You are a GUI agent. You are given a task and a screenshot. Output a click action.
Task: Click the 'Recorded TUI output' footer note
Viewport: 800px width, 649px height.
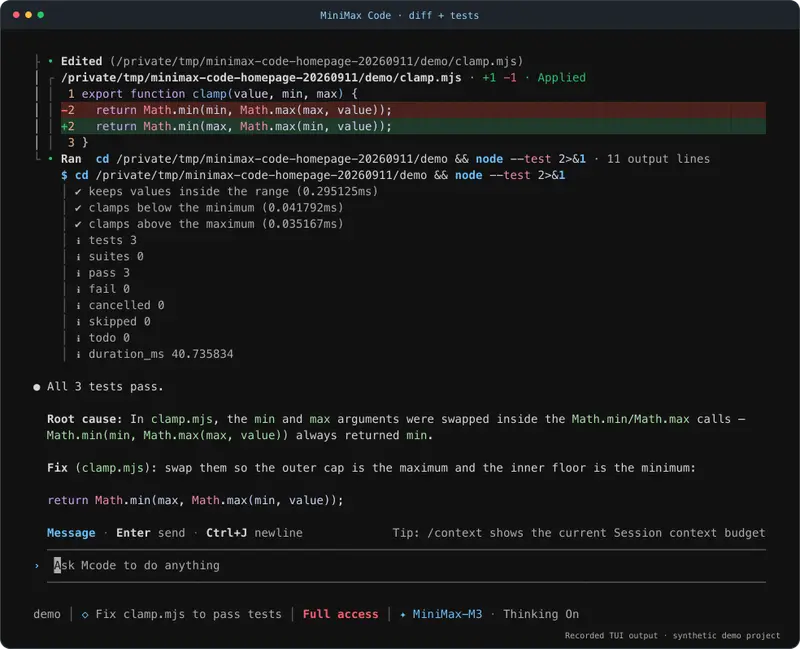point(611,635)
